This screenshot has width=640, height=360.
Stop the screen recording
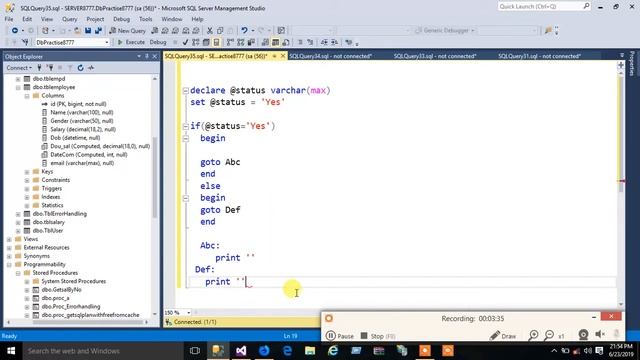pos(378,336)
